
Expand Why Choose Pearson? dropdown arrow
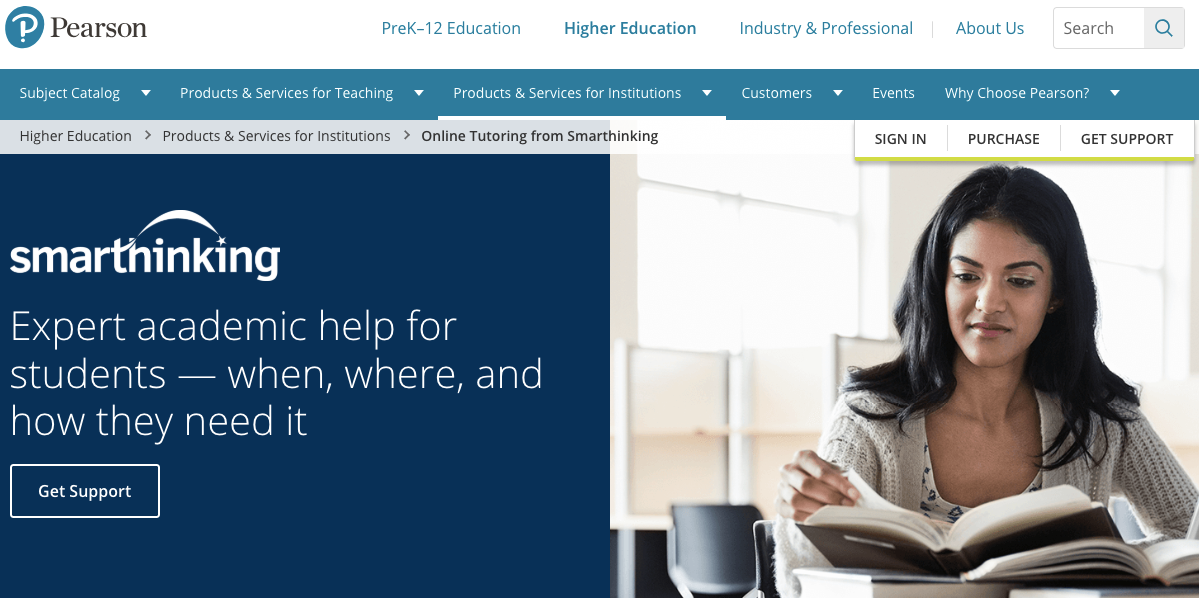(1115, 93)
